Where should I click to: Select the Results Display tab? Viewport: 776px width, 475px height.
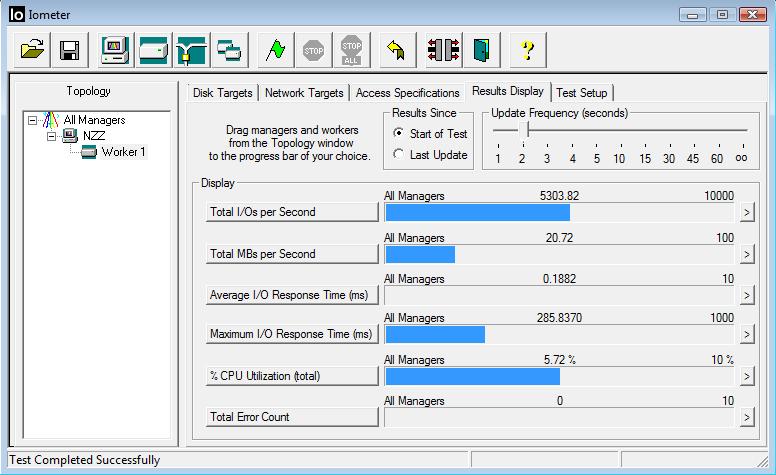(508, 91)
